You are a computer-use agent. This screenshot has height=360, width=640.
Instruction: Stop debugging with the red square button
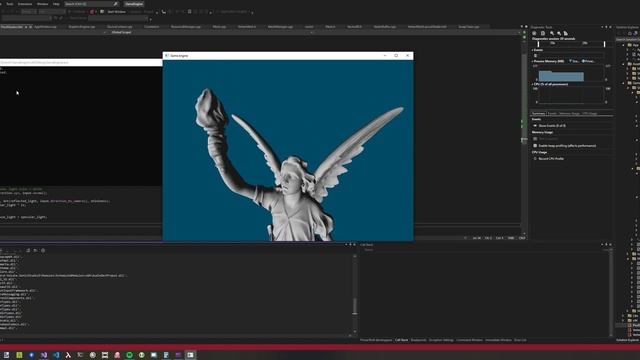(x=92, y=12)
